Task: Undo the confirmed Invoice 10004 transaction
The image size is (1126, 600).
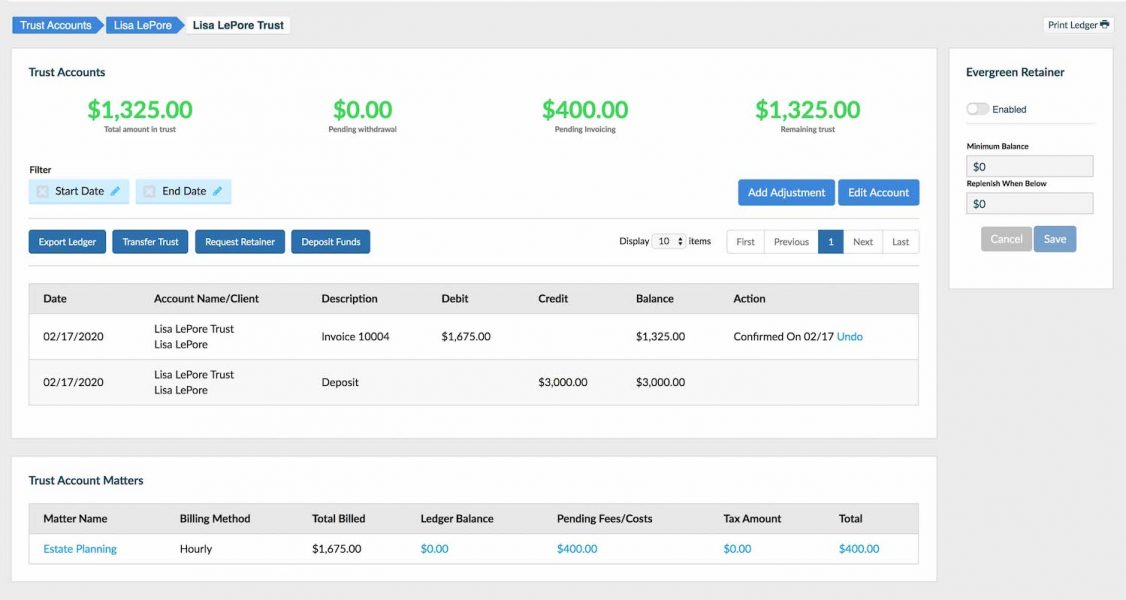Action: pos(849,337)
